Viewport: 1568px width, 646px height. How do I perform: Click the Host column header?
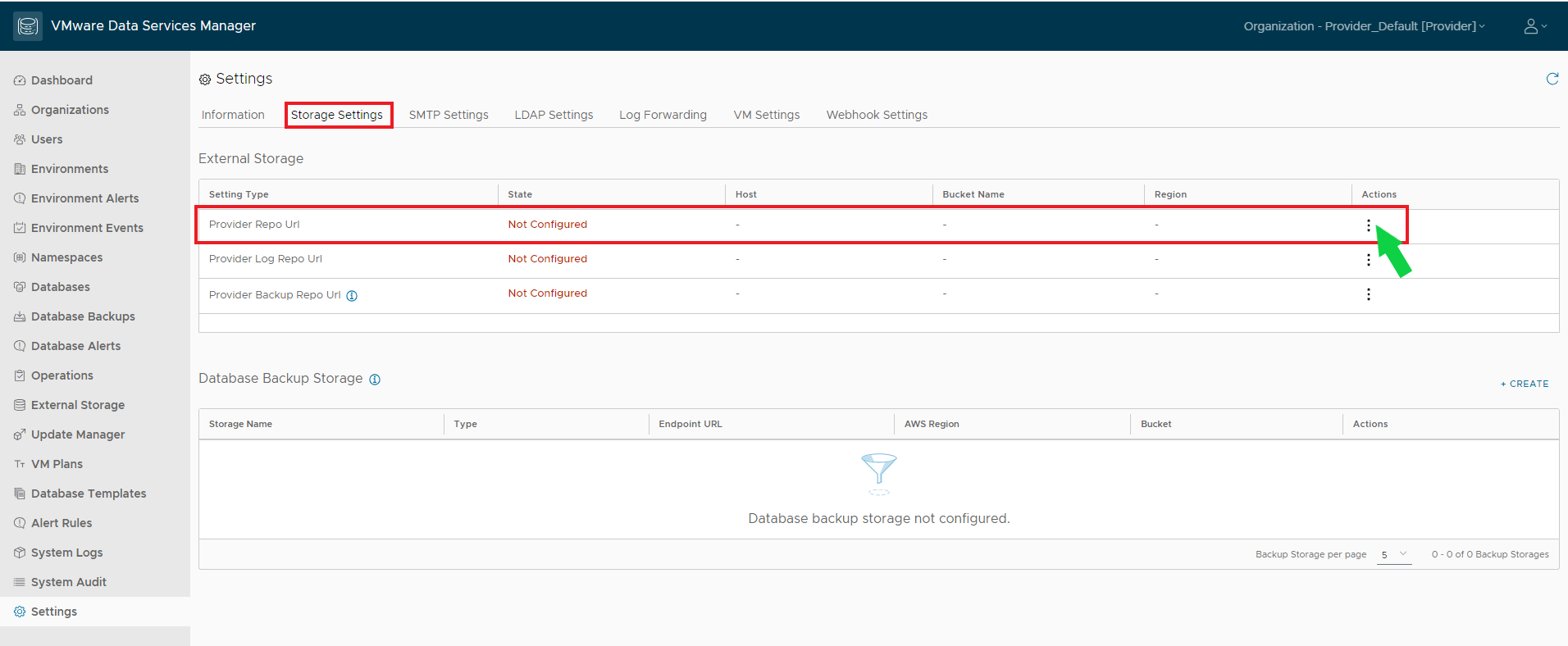pos(746,194)
